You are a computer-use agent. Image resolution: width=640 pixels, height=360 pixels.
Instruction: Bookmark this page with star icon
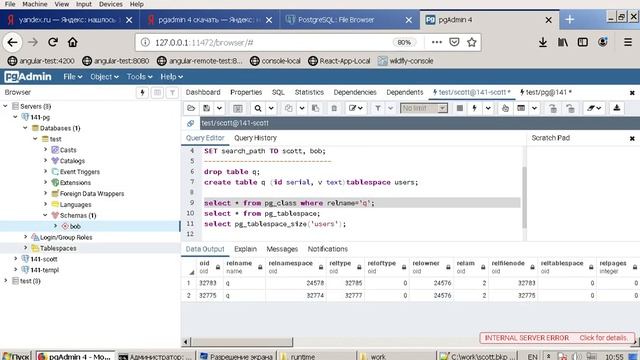click(472, 42)
